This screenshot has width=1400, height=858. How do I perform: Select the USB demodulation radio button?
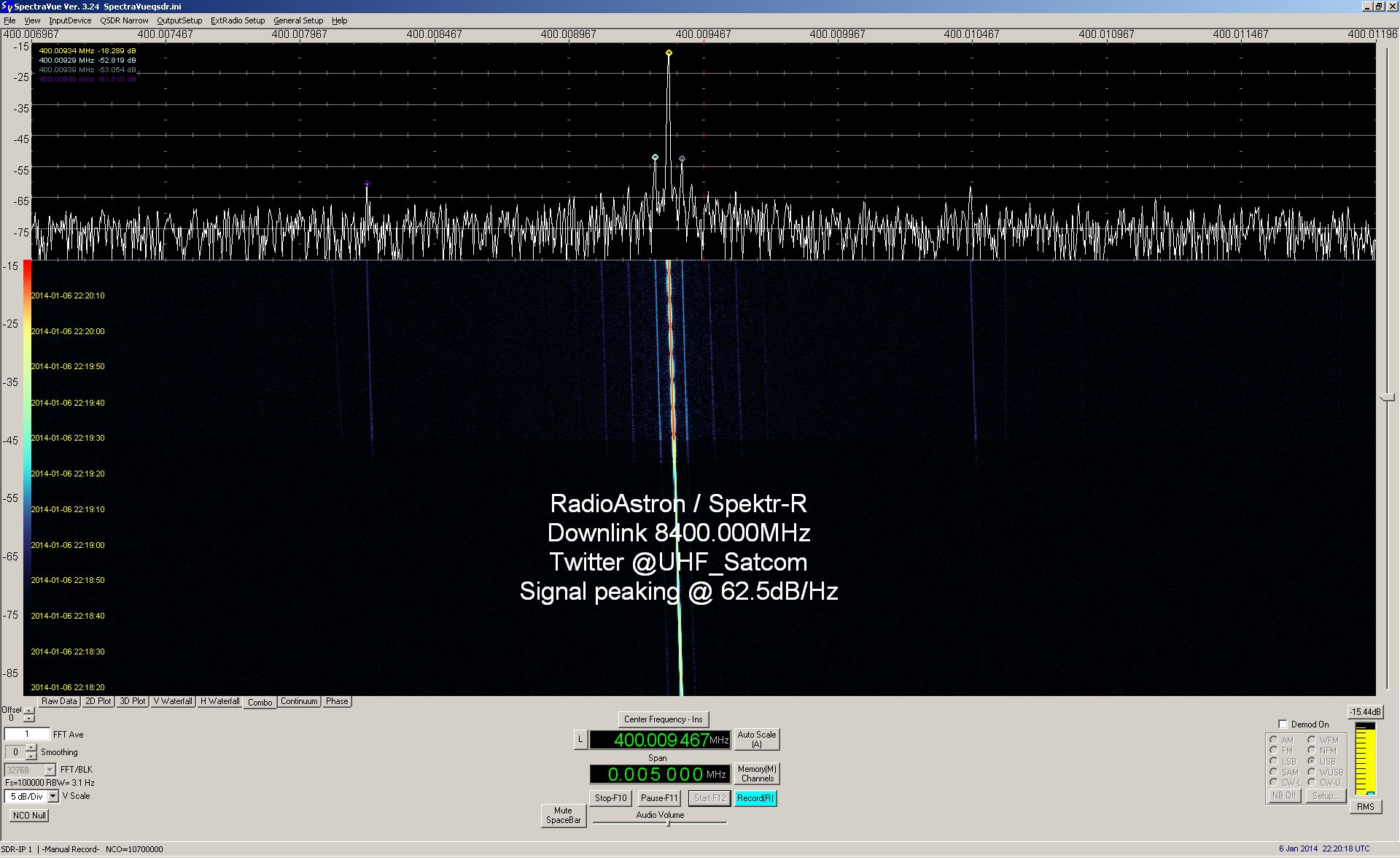[x=1311, y=761]
